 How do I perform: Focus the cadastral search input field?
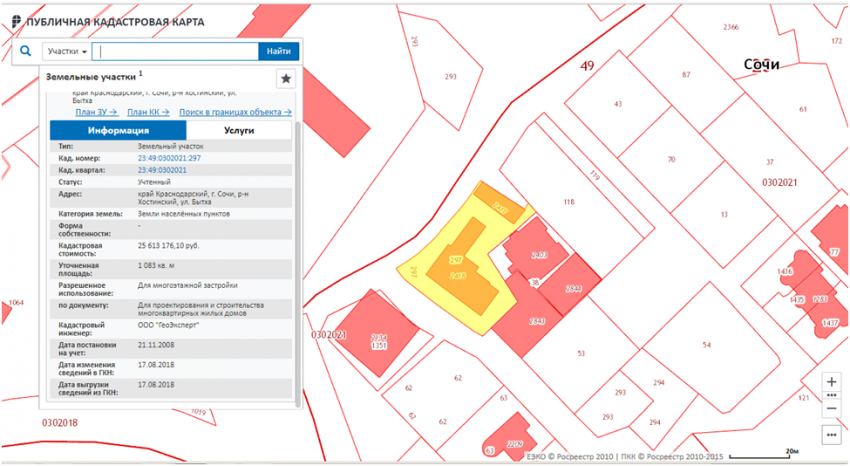pos(175,51)
